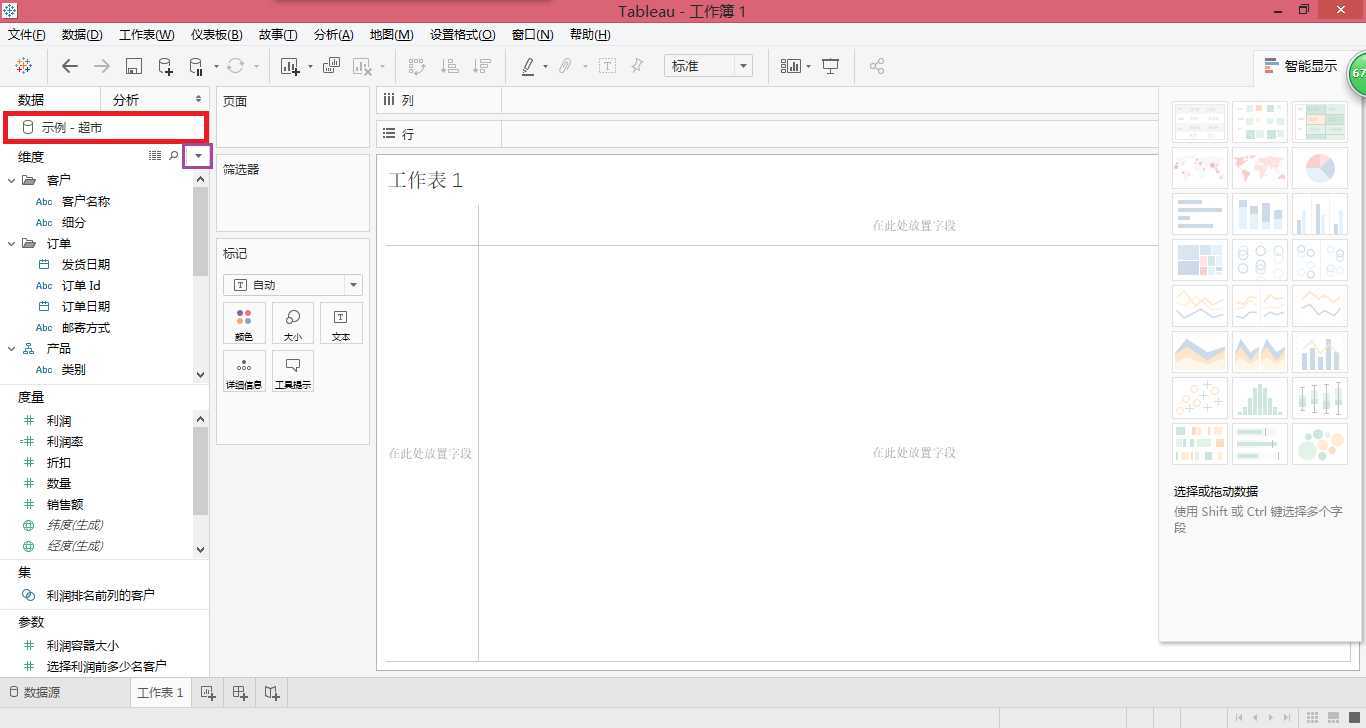Select the 客户名称 field

click(x=86, y=201)
